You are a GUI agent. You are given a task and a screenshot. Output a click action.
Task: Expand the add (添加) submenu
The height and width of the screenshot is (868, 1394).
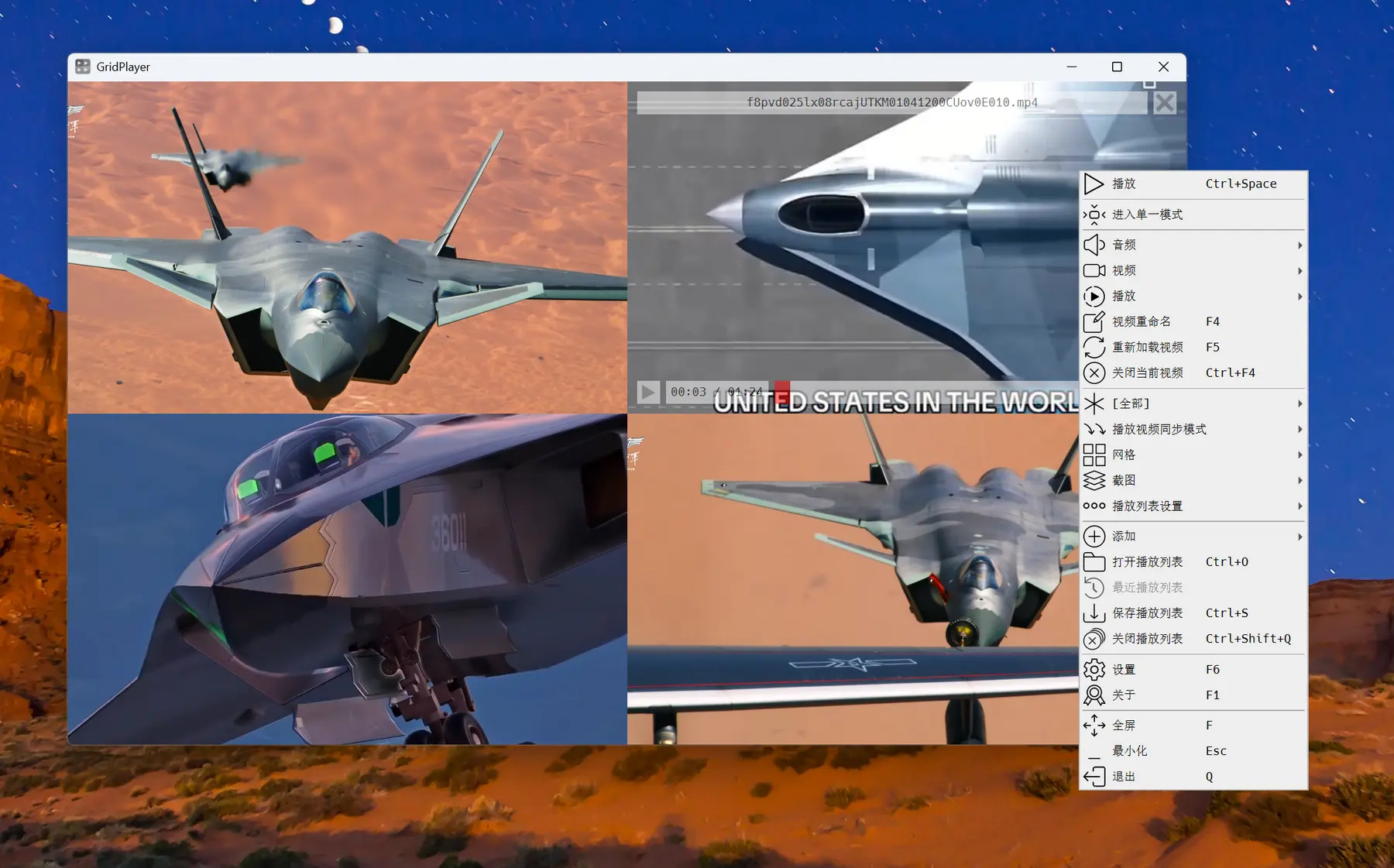tap(1193, 537)
